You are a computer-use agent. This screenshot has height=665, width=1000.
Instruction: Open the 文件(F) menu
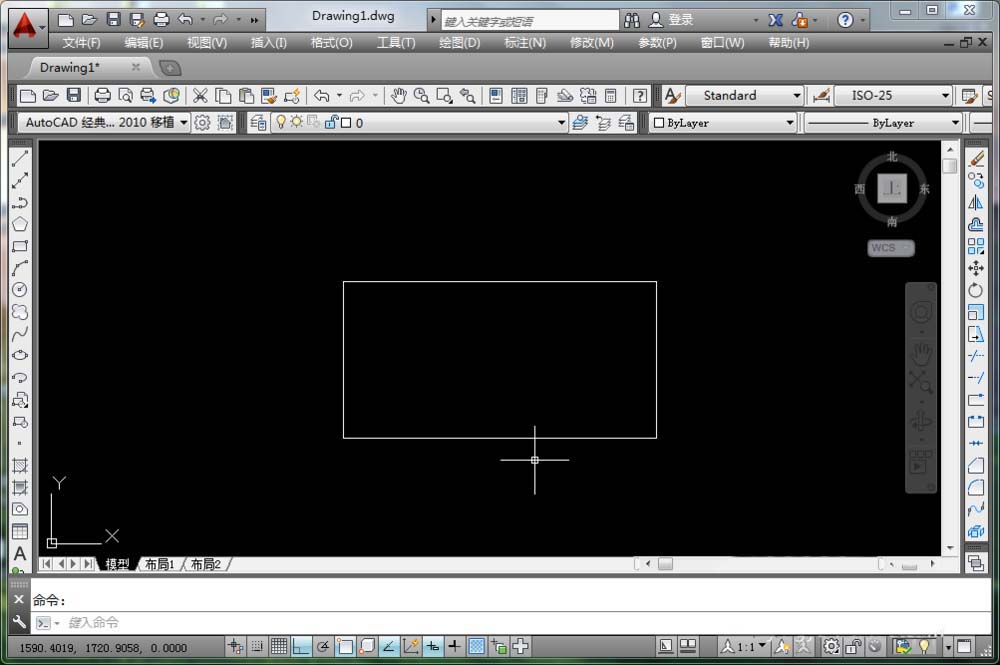click(81, 43)
